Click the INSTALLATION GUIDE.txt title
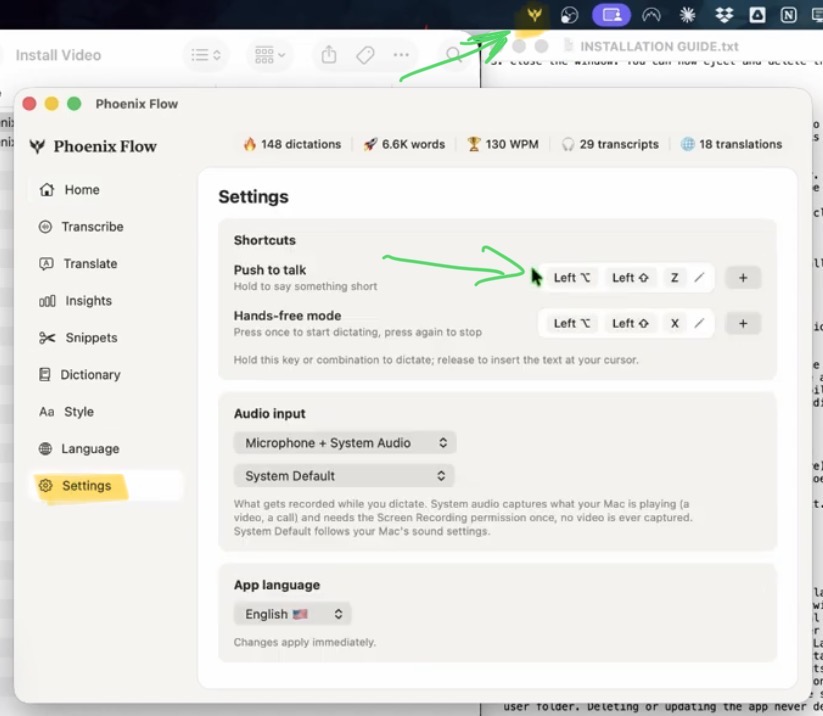The width and height of the screenshot is (823, 716). pos(659,46)
